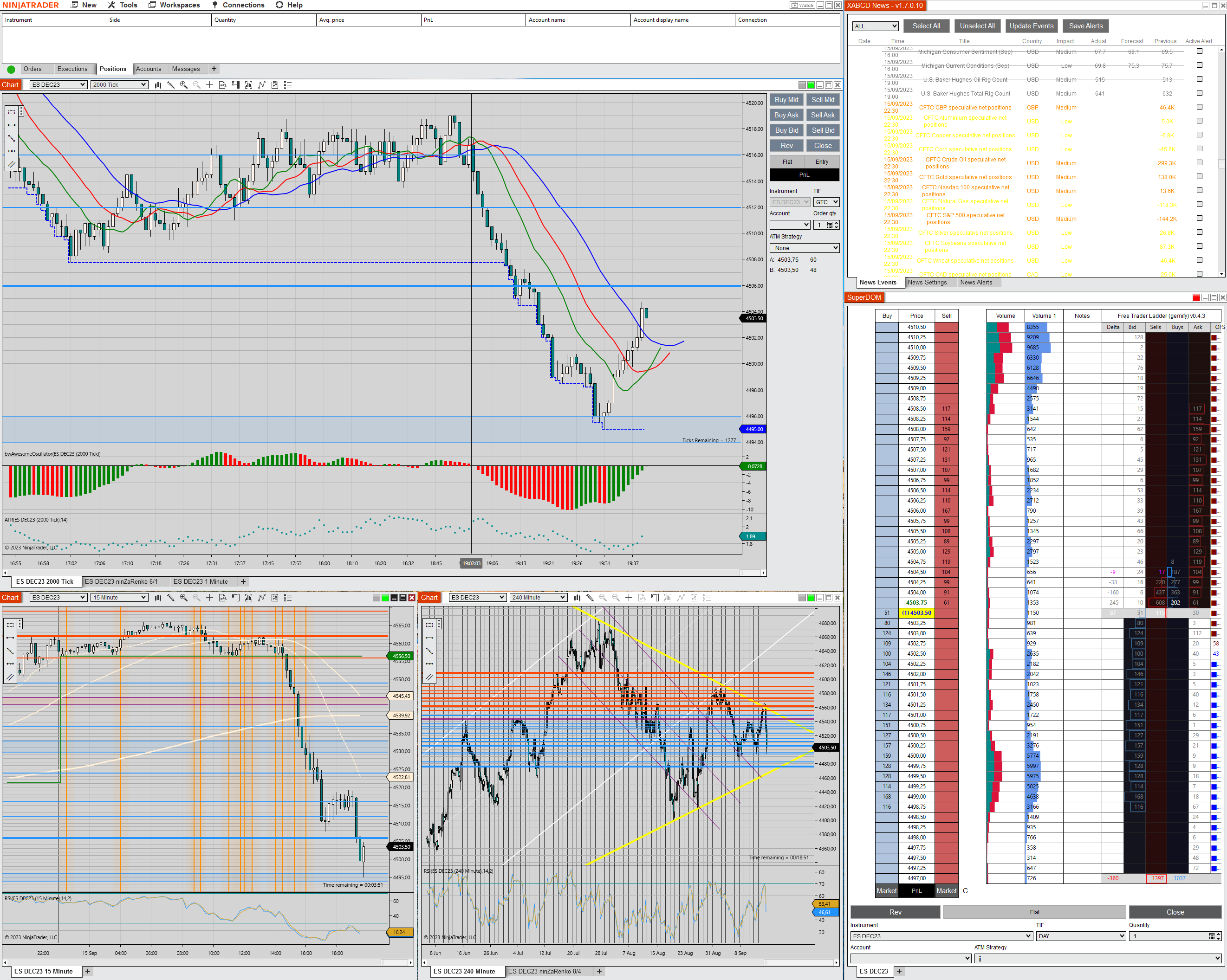Open bar type selector in 2000 Tick chart
Image resolution: width=1227 pixels, height=980 pixels.
tap(158, 85)
